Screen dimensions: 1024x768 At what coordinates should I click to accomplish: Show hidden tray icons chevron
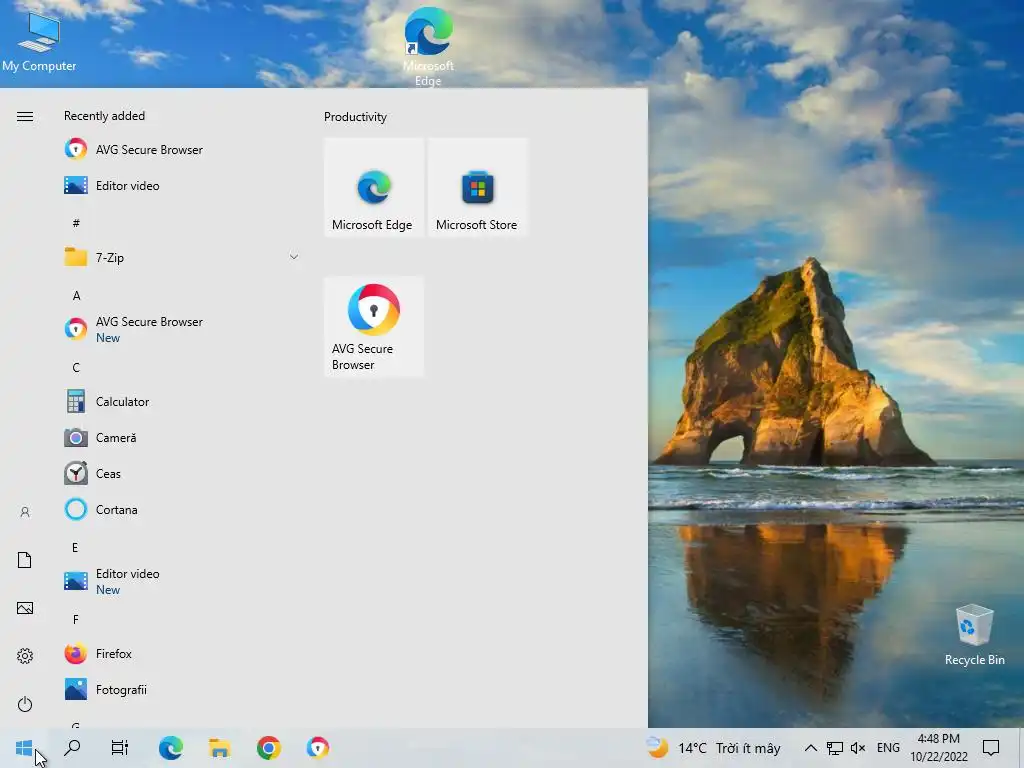[x=810, y=748]
